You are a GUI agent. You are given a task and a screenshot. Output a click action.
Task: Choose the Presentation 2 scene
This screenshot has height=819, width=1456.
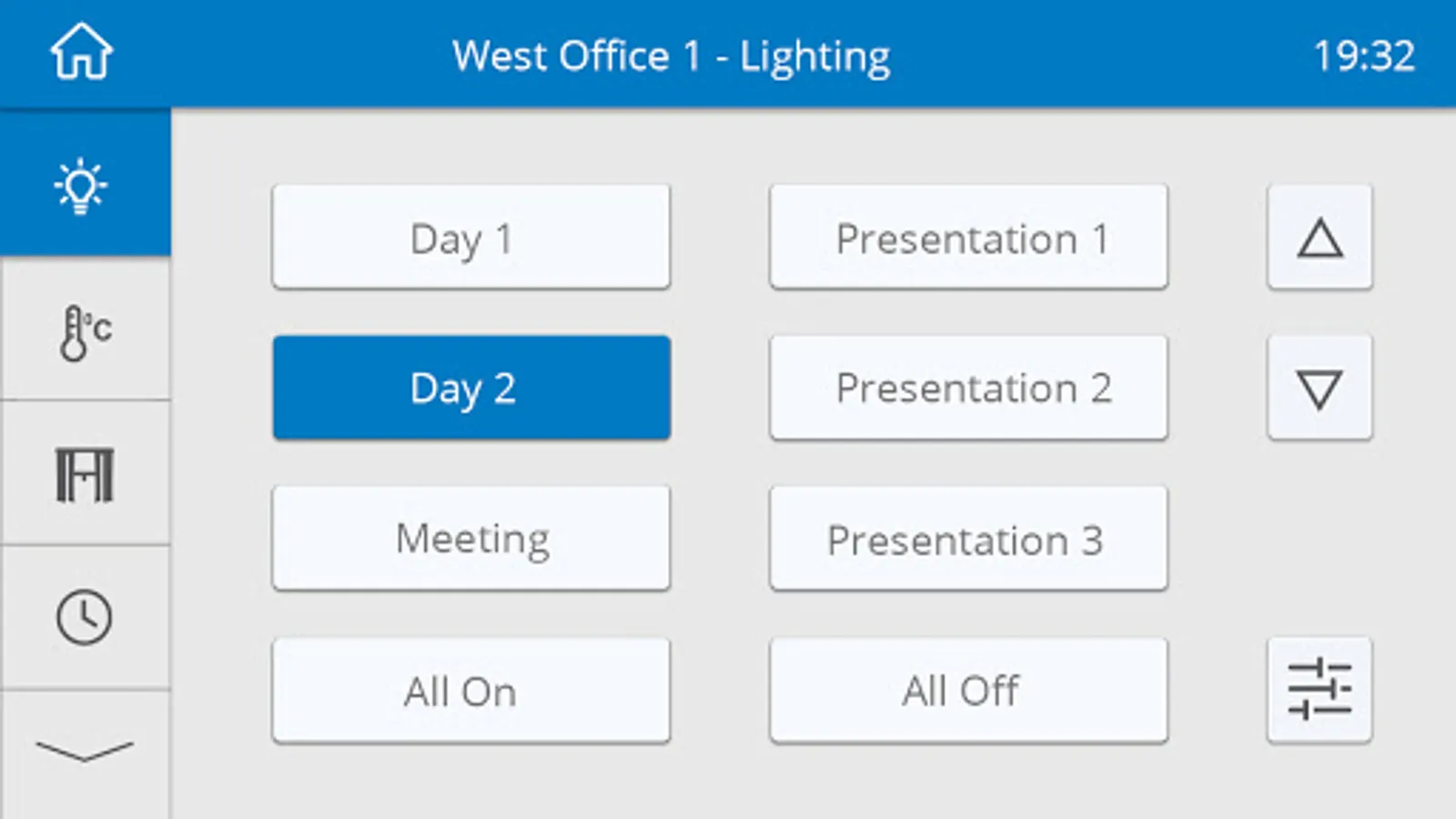(x=968, y=389)
